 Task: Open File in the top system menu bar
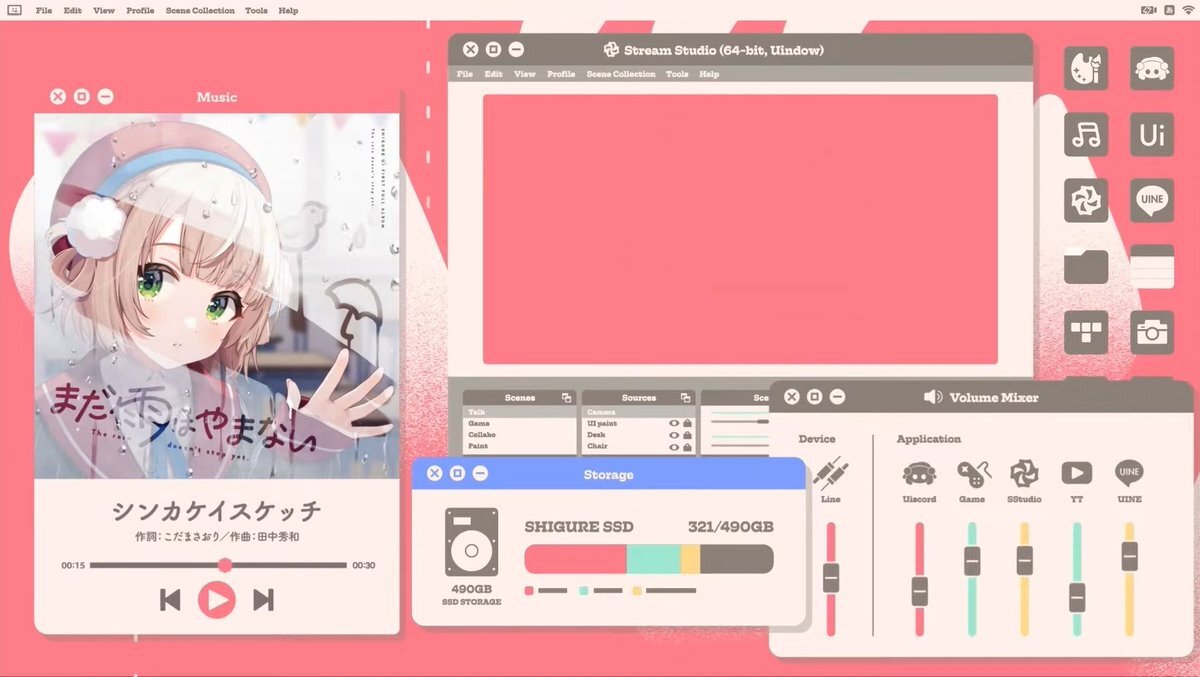(44, 11)
